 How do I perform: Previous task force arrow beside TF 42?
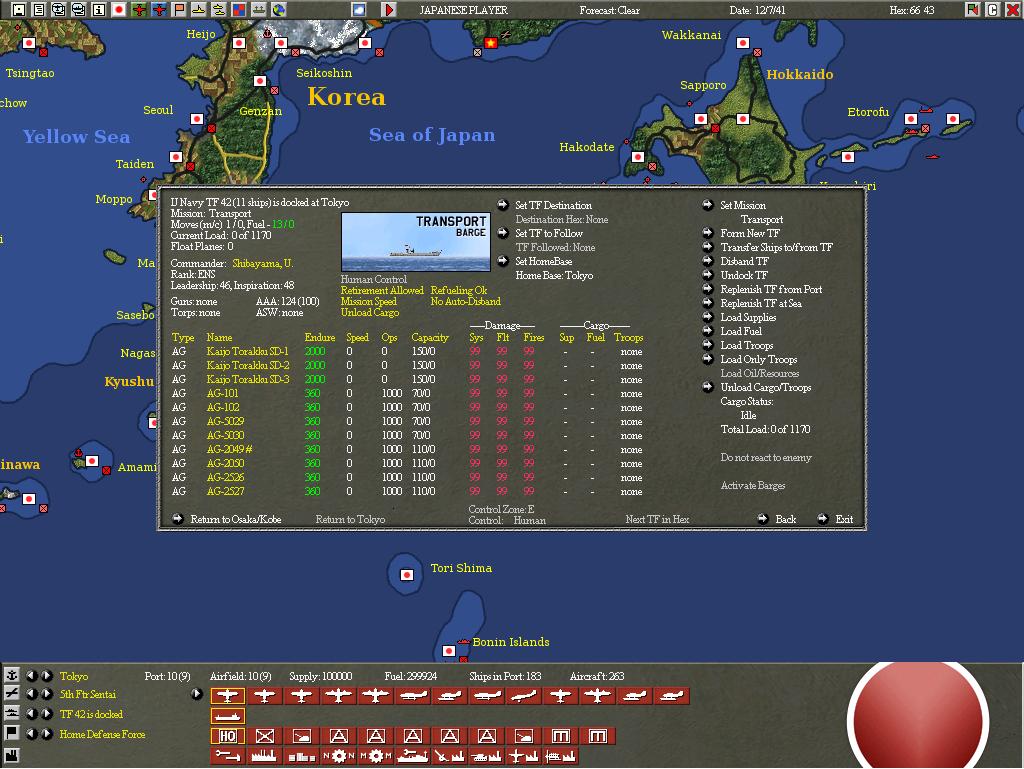31,714
